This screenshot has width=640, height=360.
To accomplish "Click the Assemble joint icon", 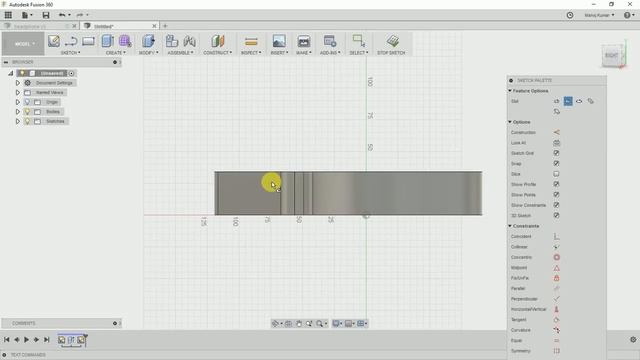I will click(189, 41).
